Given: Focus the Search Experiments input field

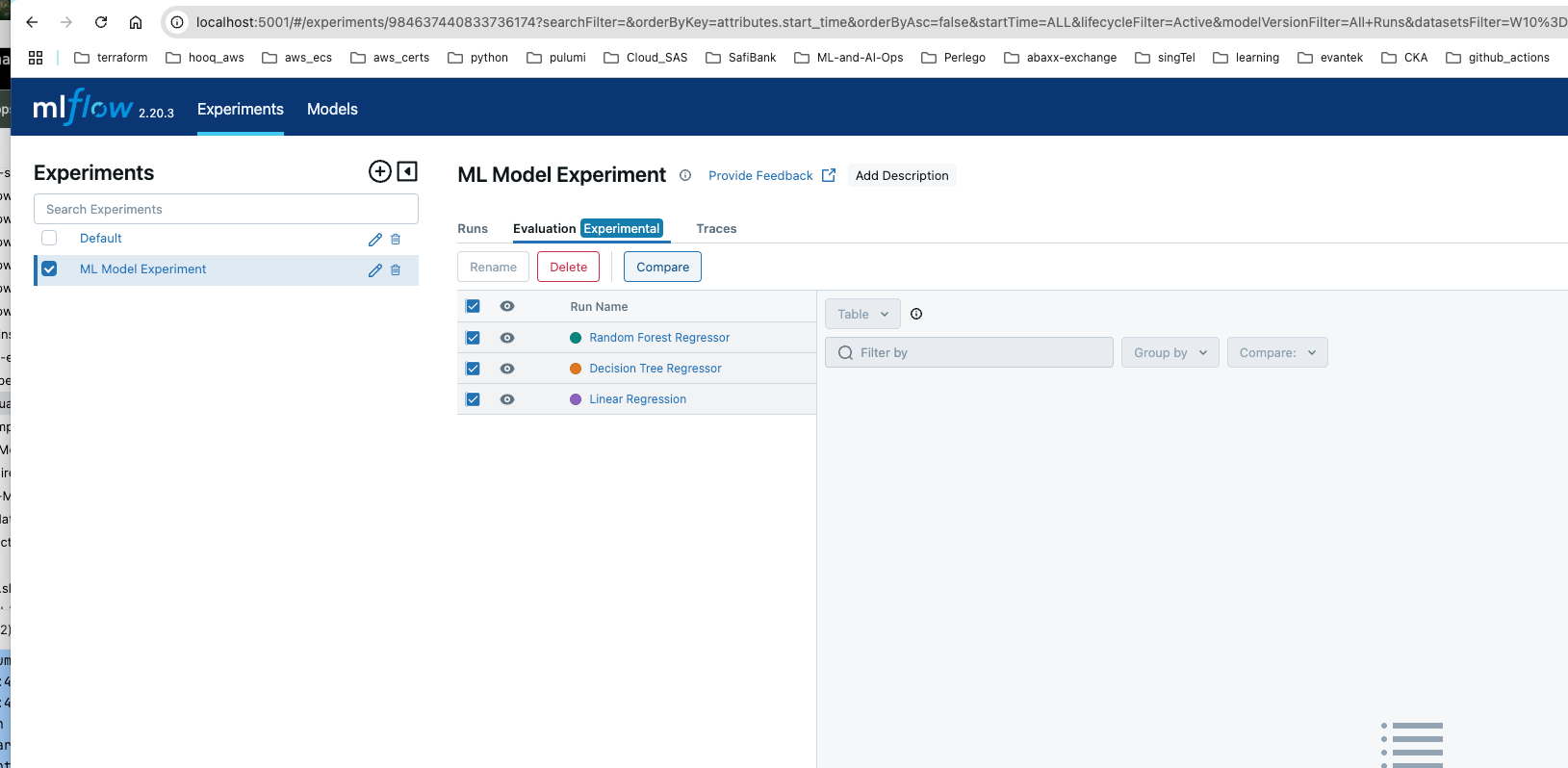Looking at the screenshot, I should point(226,209).
